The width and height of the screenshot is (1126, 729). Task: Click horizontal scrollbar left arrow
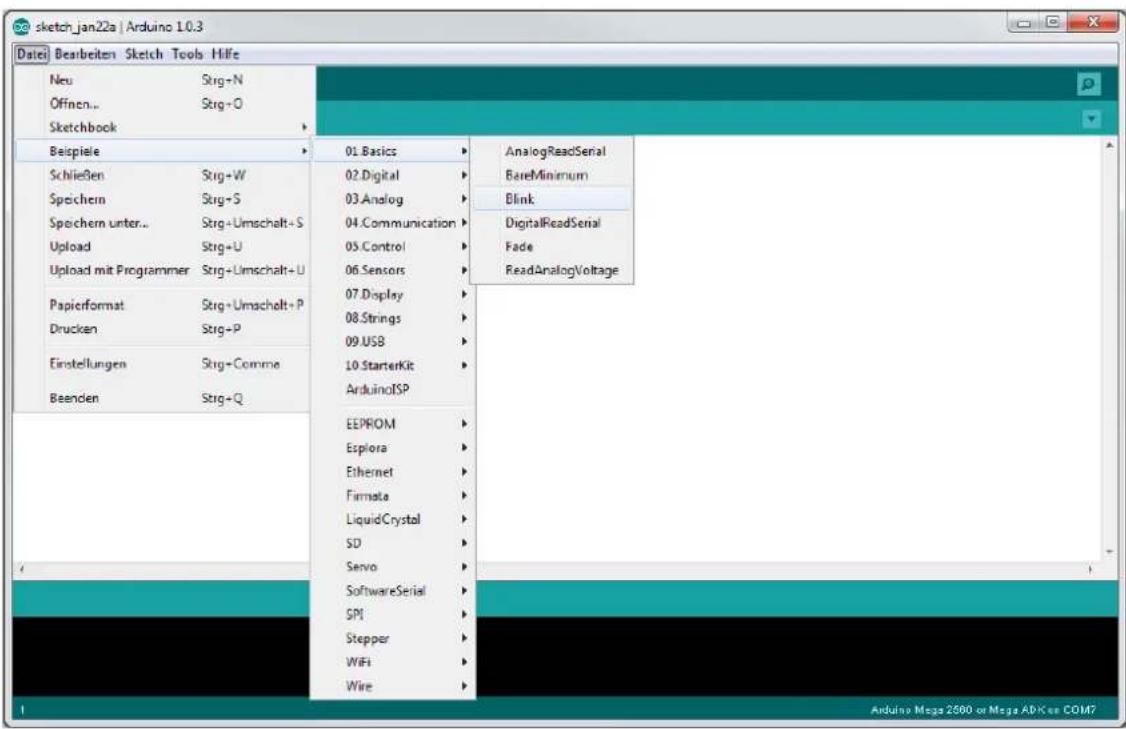click(x=22, y=569)
